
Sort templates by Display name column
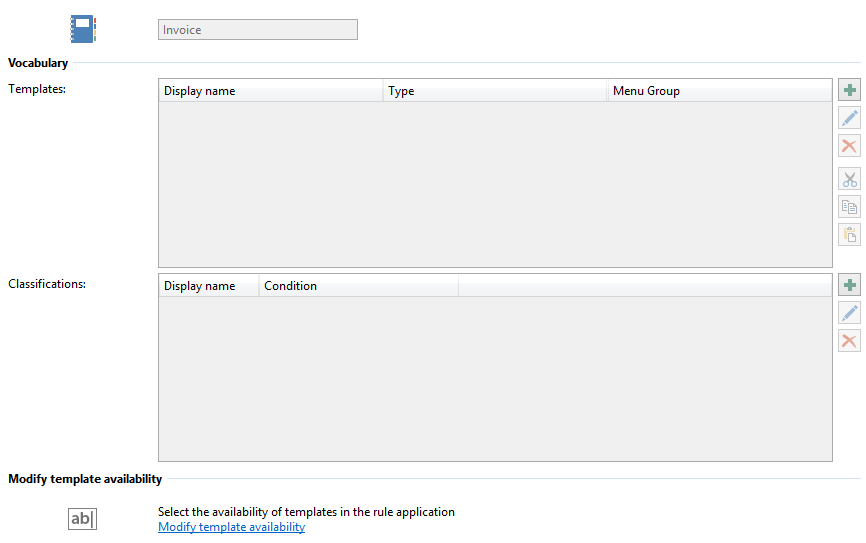point(270,91)
